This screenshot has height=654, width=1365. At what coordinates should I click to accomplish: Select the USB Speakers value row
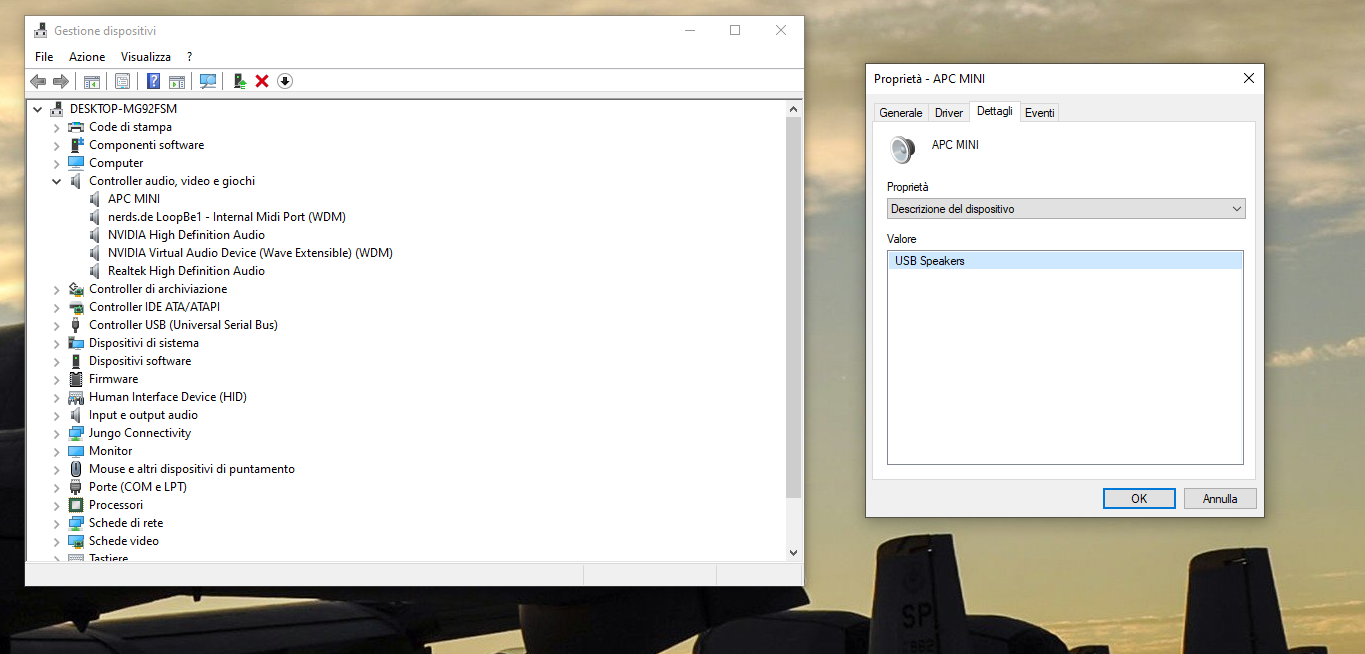pos(1065,261)
